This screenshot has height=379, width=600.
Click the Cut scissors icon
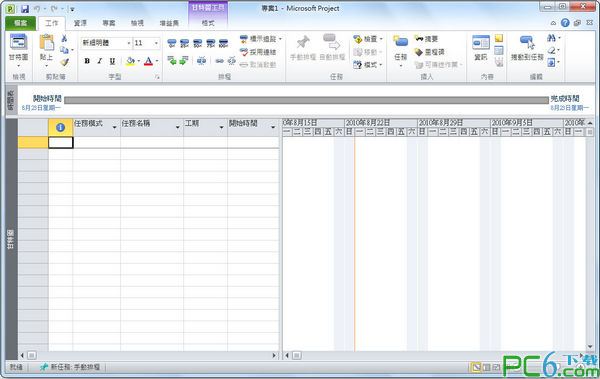(x=64, y=38)
